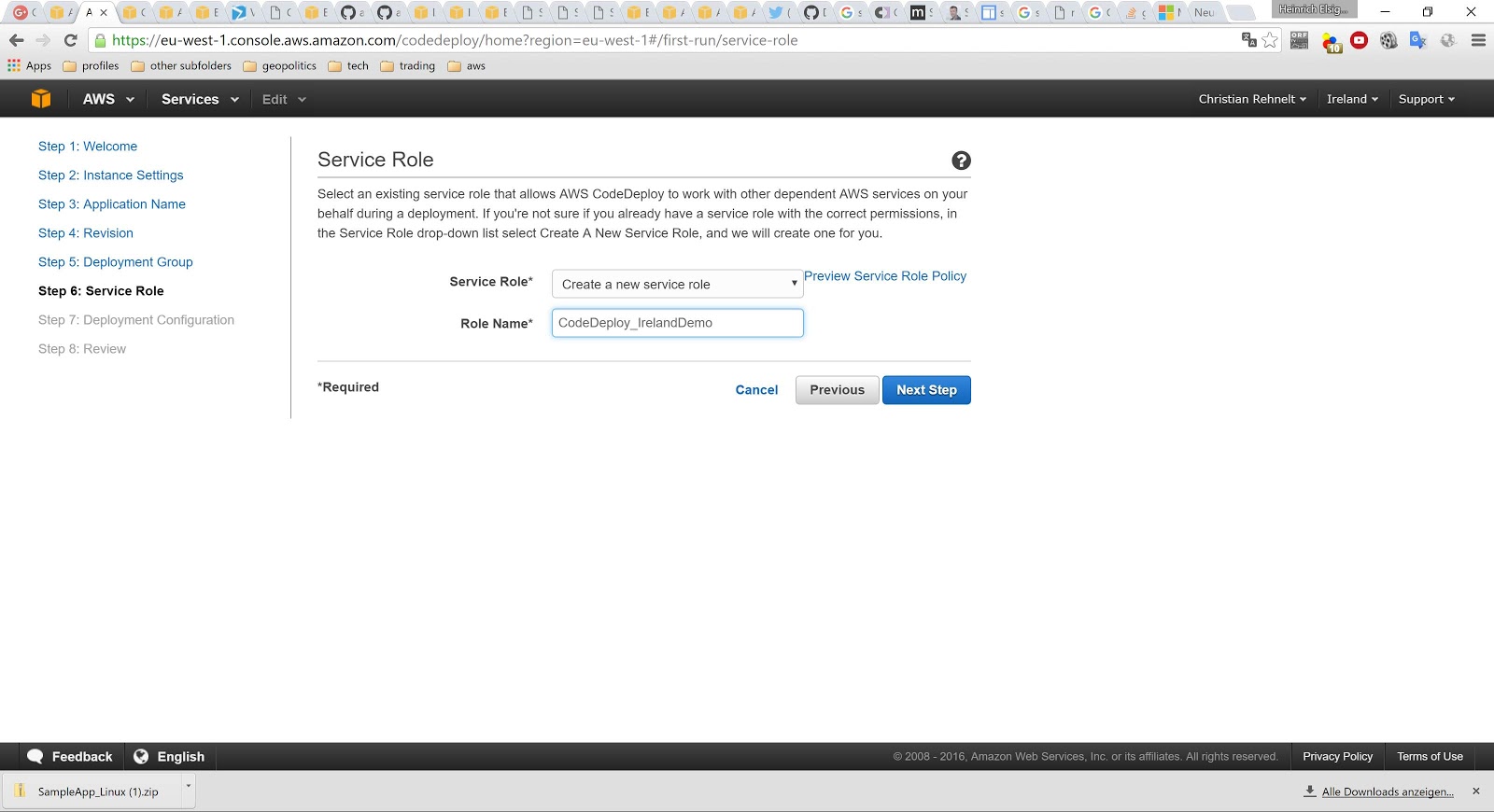1494x812 pixels.
Task: Go to Step 4: Revision
Action: pyautogui.click(x=86, y=233)
